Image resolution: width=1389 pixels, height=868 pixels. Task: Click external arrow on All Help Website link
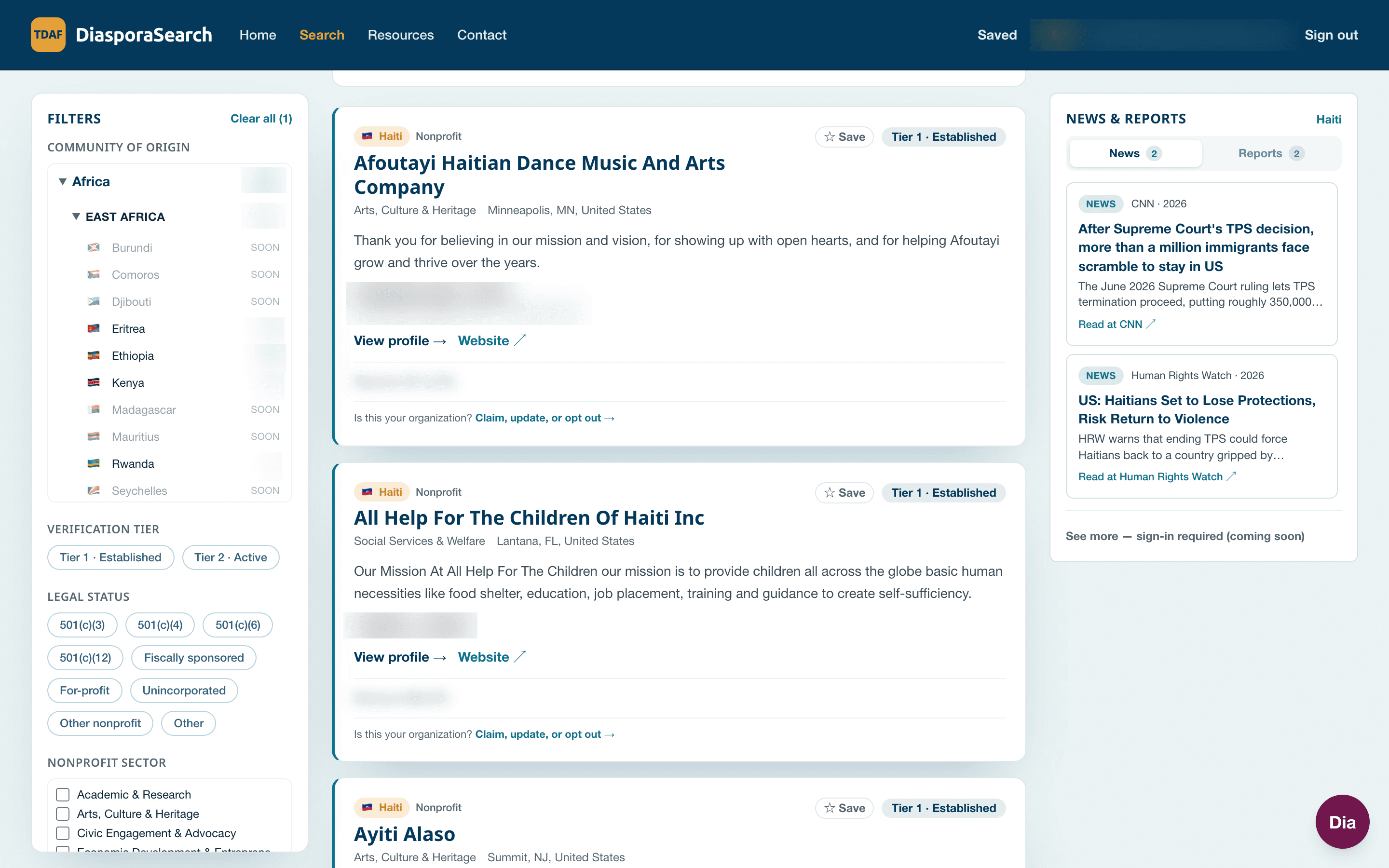(x=520, y=657)
